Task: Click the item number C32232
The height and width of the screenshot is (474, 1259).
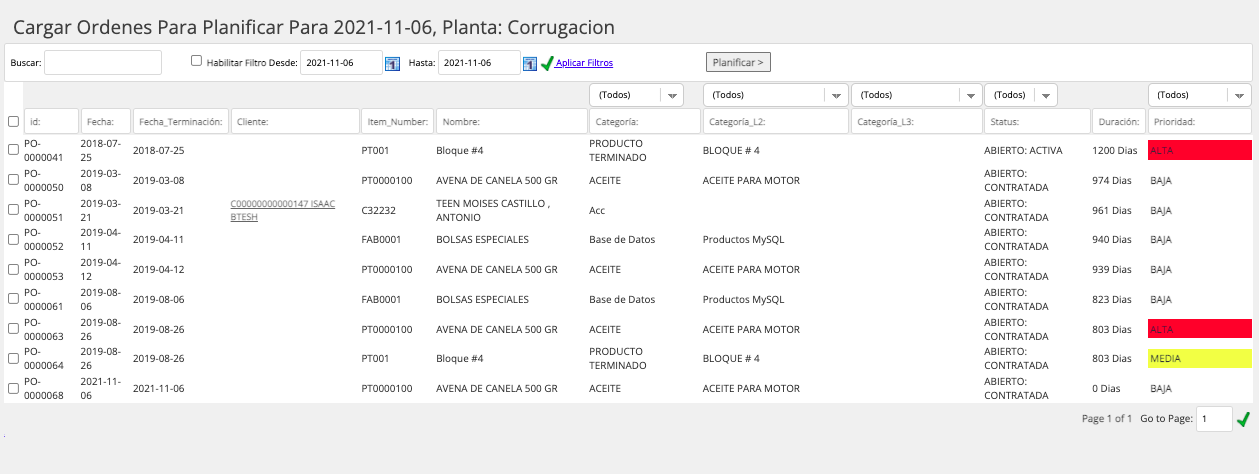Action: tap(378, 210)
